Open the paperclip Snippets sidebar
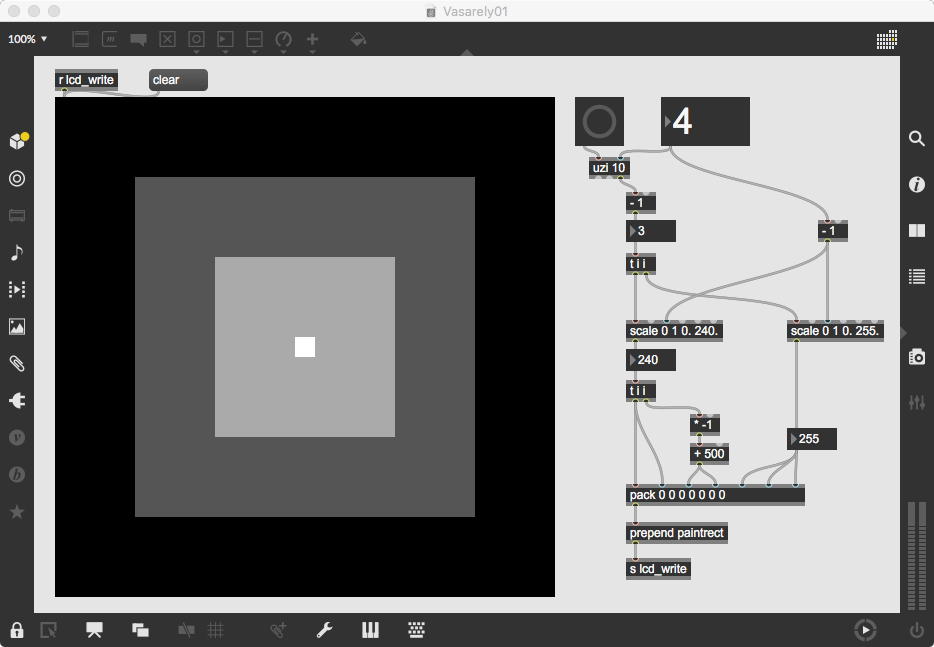934x647 pixels. (x=17, y=363)
